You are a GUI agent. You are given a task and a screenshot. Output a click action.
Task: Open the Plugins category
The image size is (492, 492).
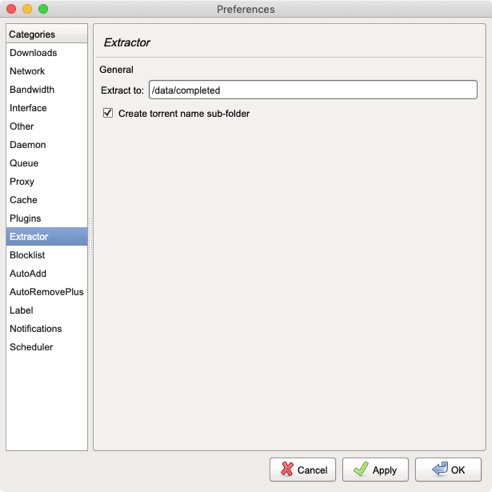(x=47, y=218)
